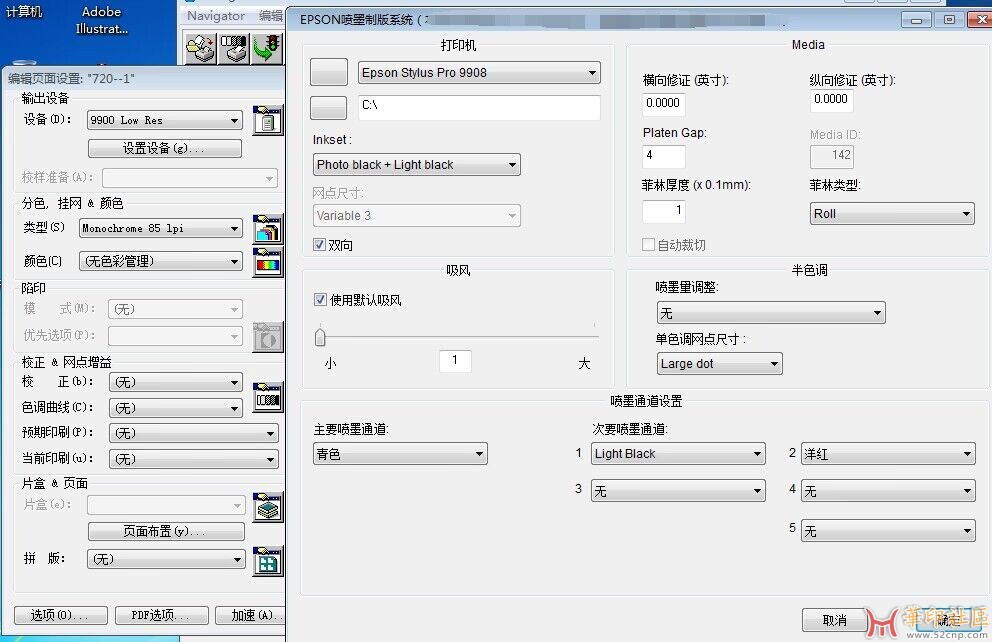The width and height of the screenshot is (992, 642).
Task: Open 拼版 dropdown
Action: click(166, 559)
